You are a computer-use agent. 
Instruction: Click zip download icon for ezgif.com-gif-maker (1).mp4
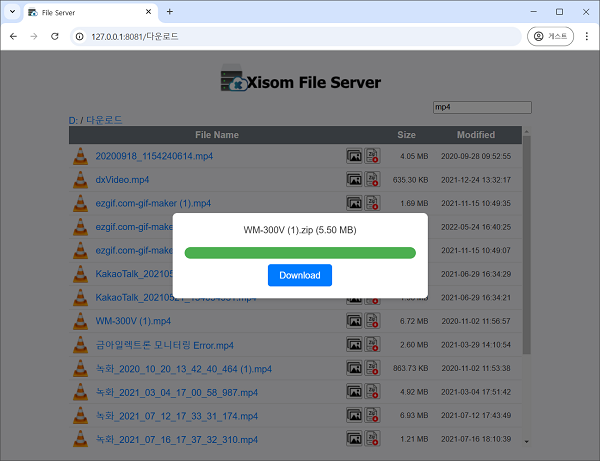click(x=372, y=203)
